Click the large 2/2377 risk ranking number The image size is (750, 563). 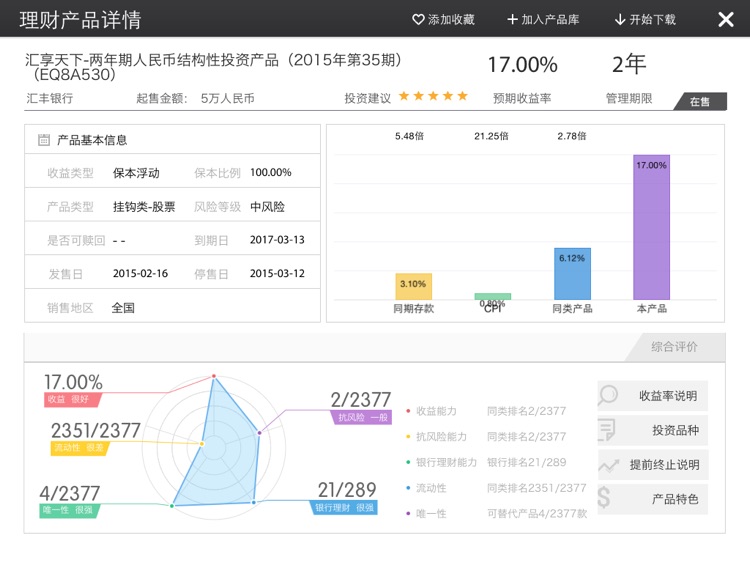(361, 400)
